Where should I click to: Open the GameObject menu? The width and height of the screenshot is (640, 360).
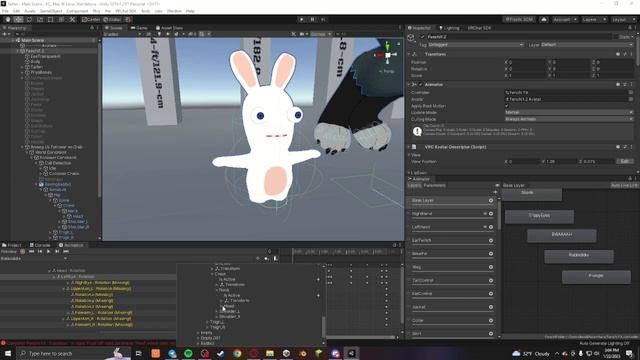(51, 11)
